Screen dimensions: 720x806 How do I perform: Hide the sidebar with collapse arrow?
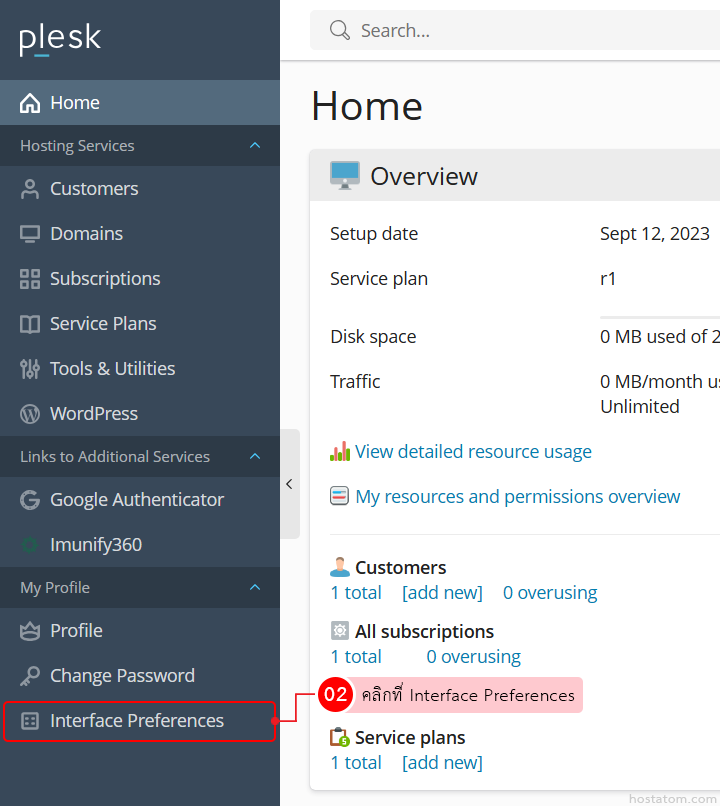pos(289,484)
